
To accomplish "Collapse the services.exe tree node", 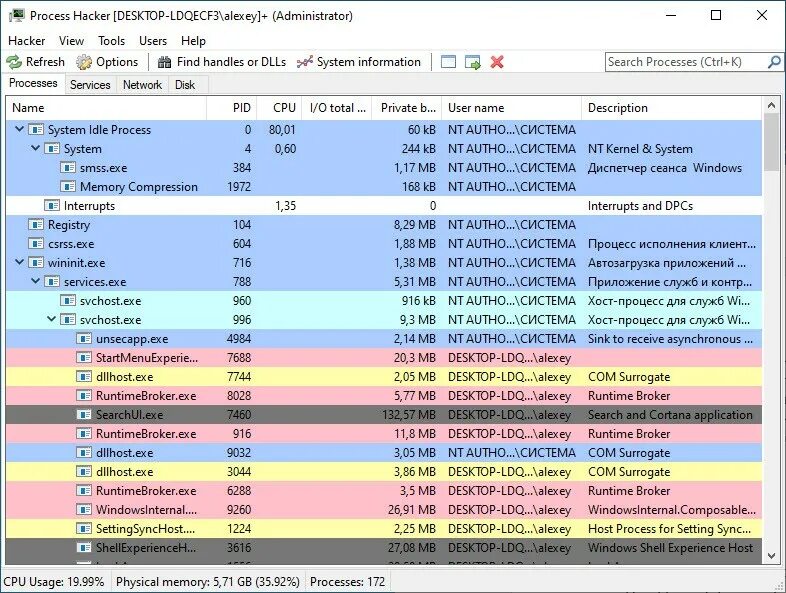I will pos(36,281).
